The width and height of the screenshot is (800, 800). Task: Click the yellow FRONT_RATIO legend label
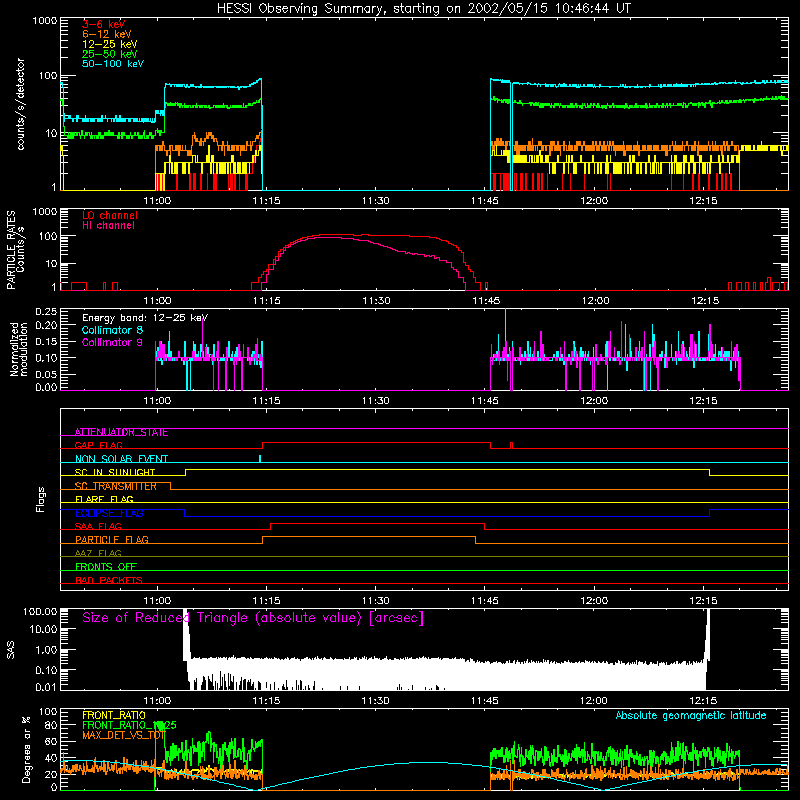point(114,716)
